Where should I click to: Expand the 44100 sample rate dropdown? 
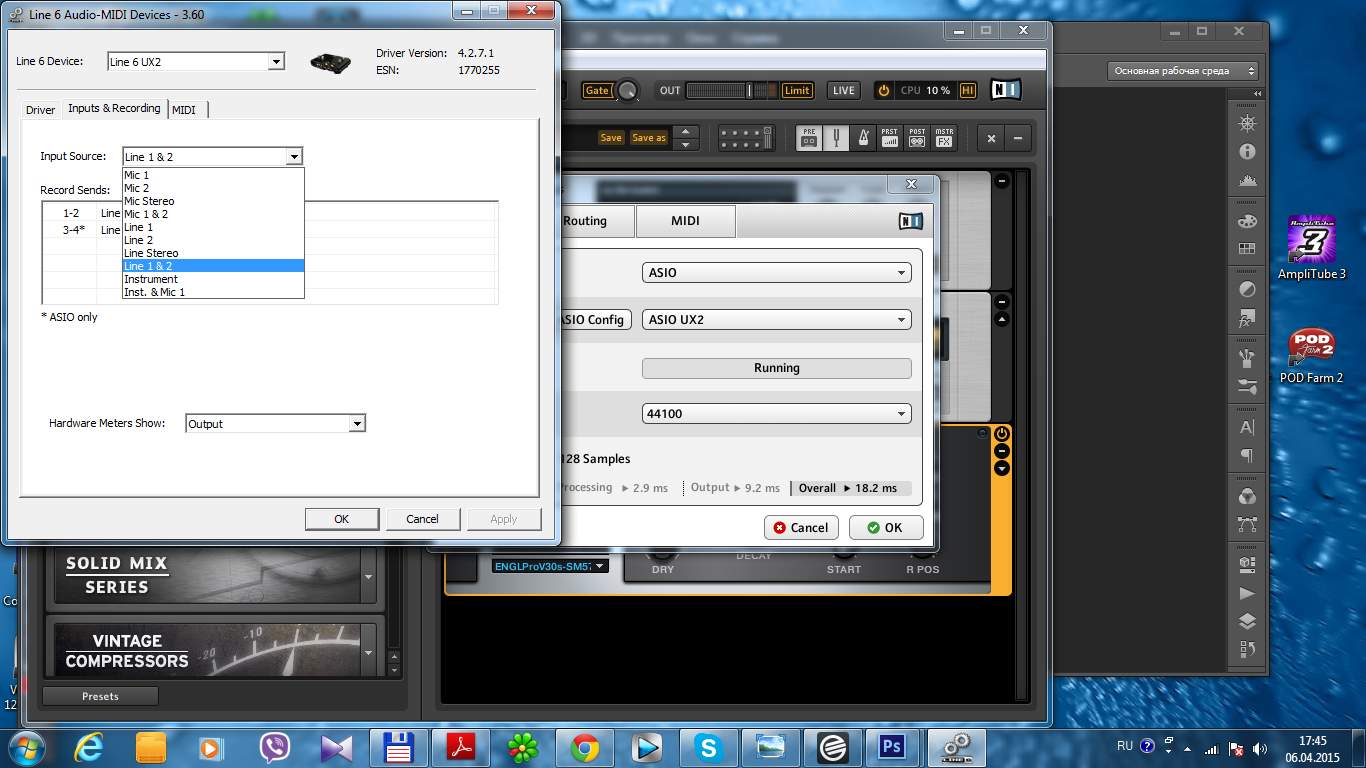pos(776,414)
